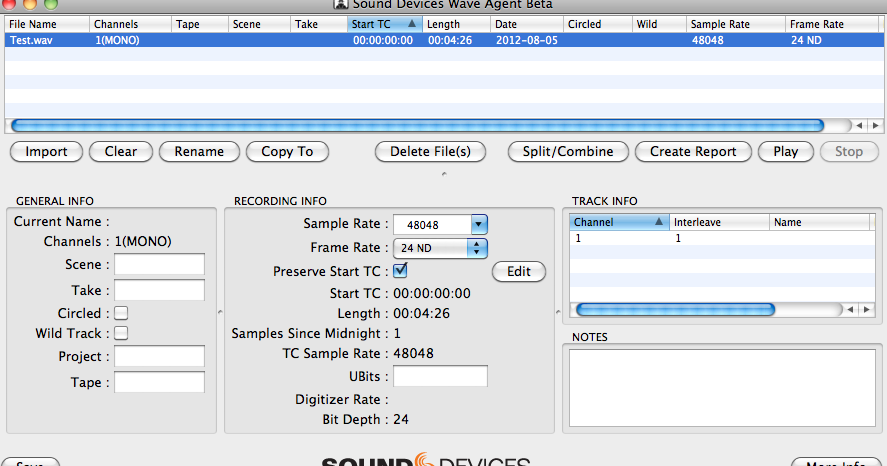Screen dimensions: 887x466
Task: Click into the Project input field
Action: (x=160, y=356)
